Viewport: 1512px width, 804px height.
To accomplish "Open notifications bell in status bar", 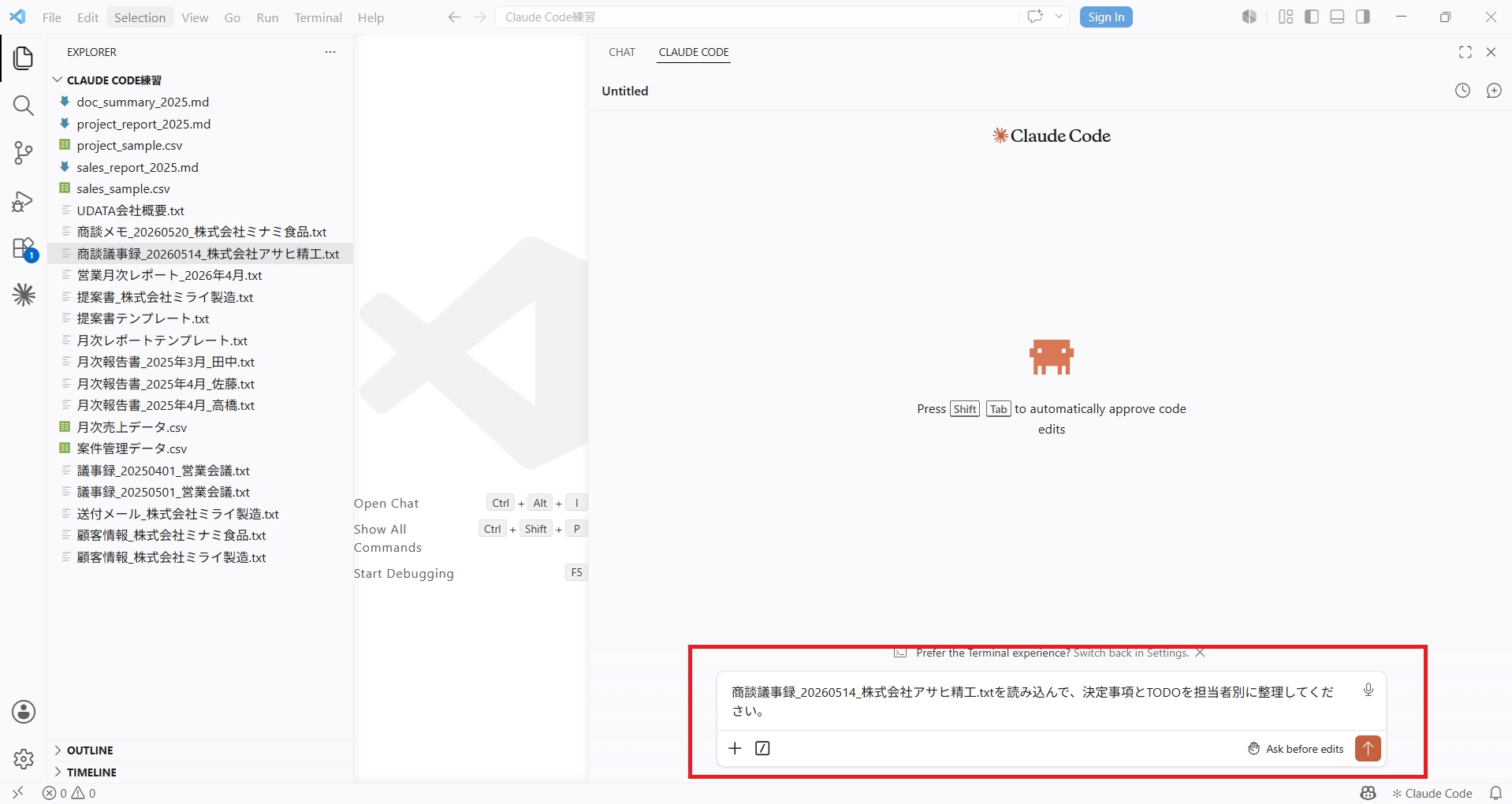I will pos(1495,793).
